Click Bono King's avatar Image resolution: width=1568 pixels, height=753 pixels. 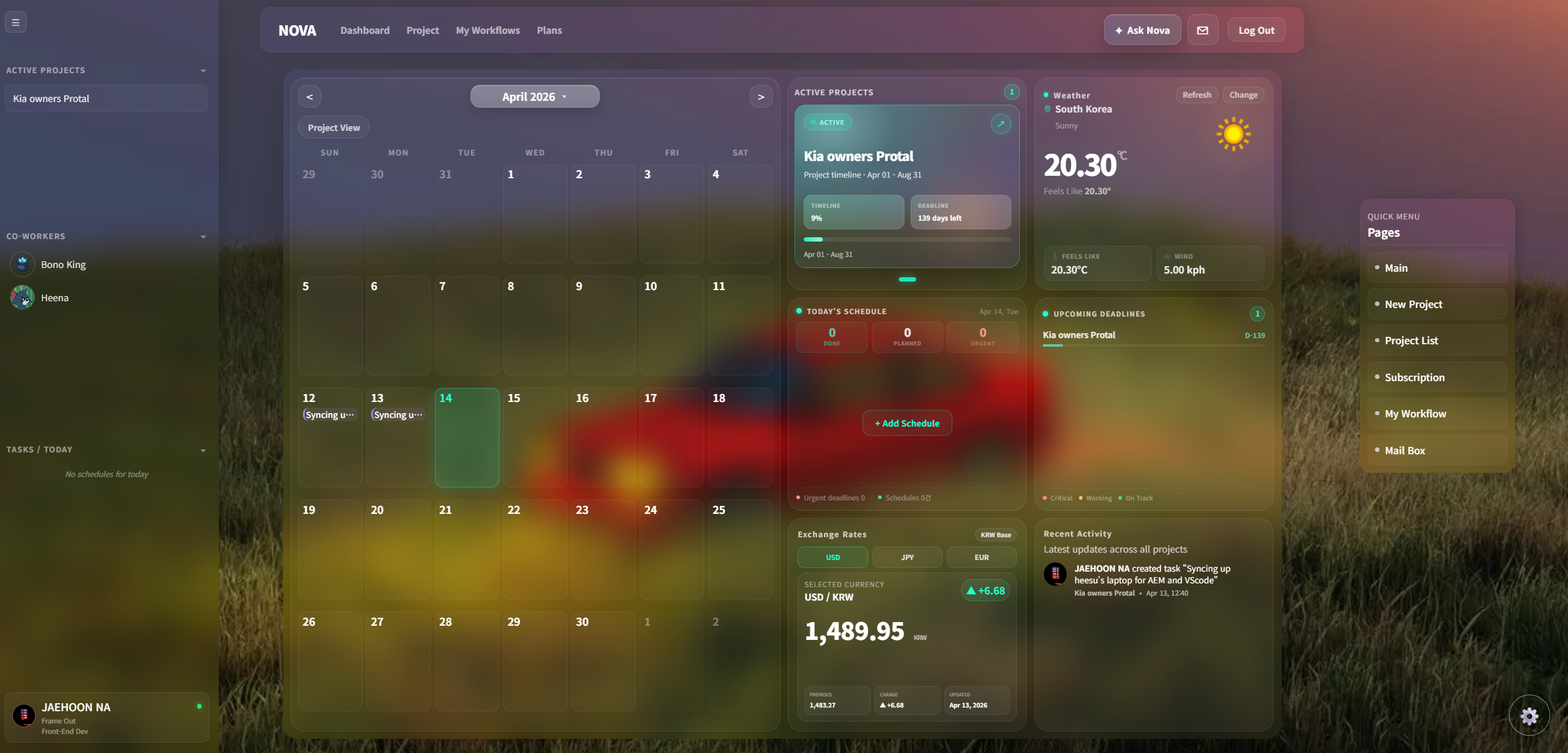coord(22,264)
